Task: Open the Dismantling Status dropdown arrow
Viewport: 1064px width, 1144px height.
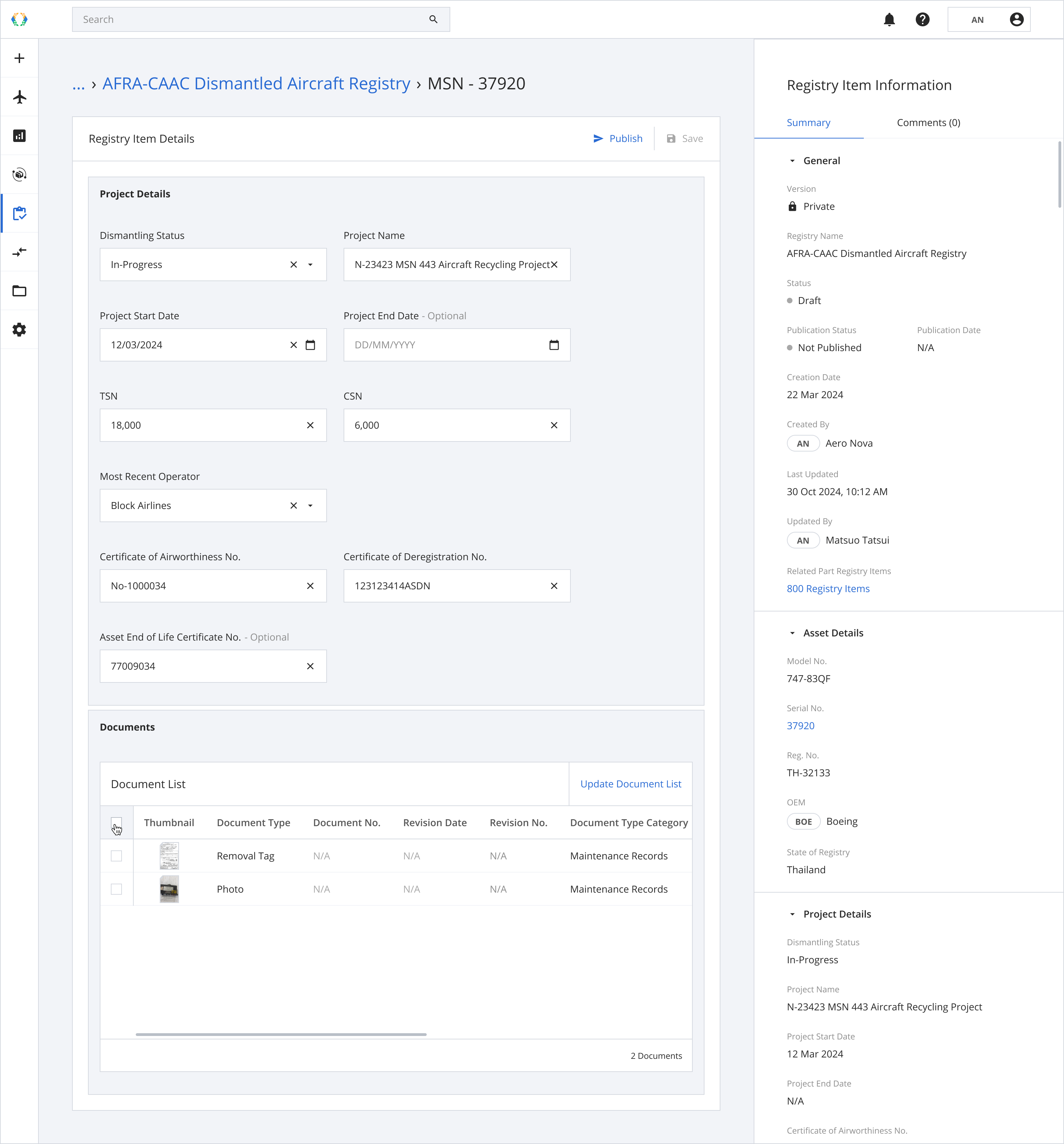Action: pyautogui.click(x=310, y=265)
